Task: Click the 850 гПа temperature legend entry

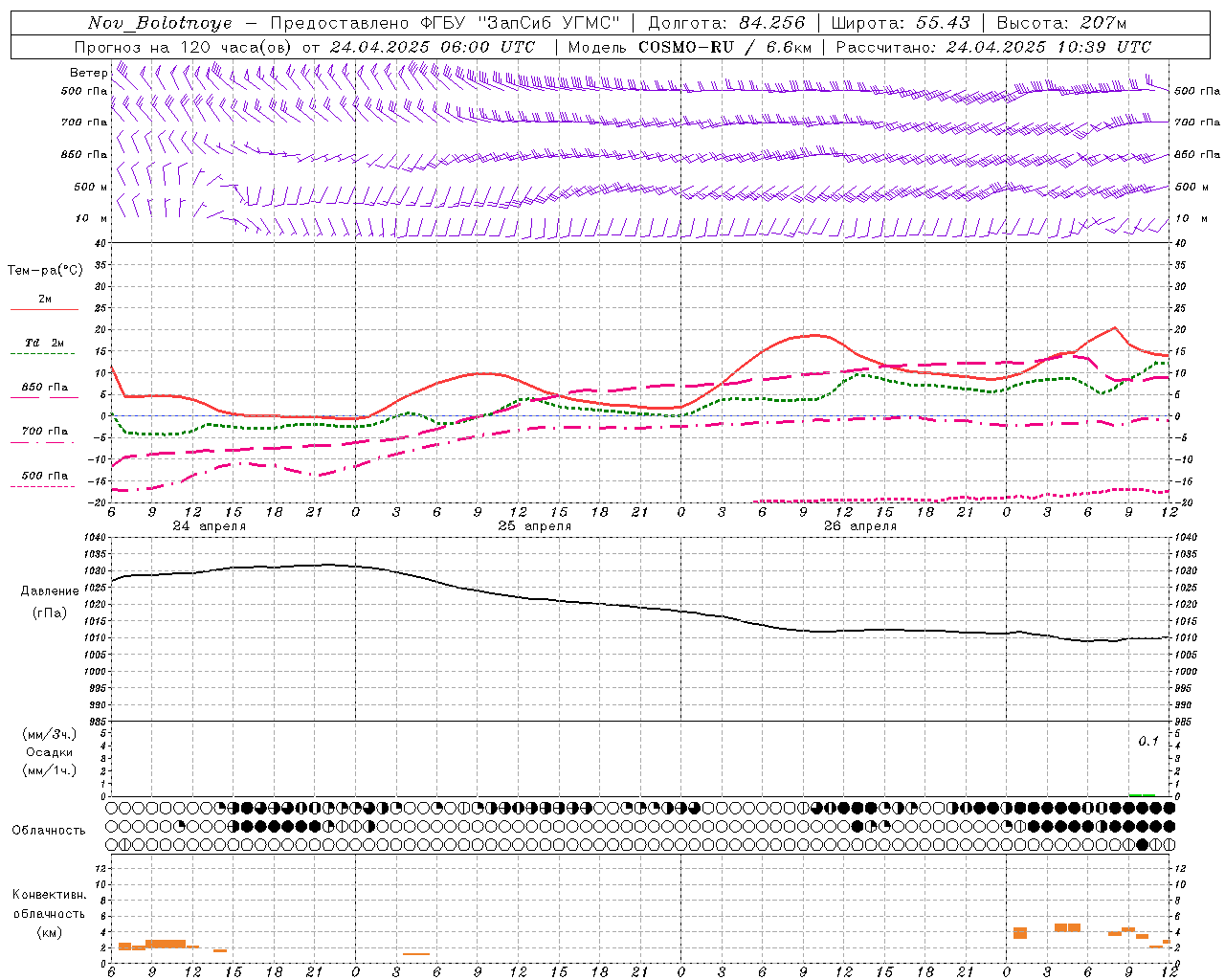Action: click(44, 388)
